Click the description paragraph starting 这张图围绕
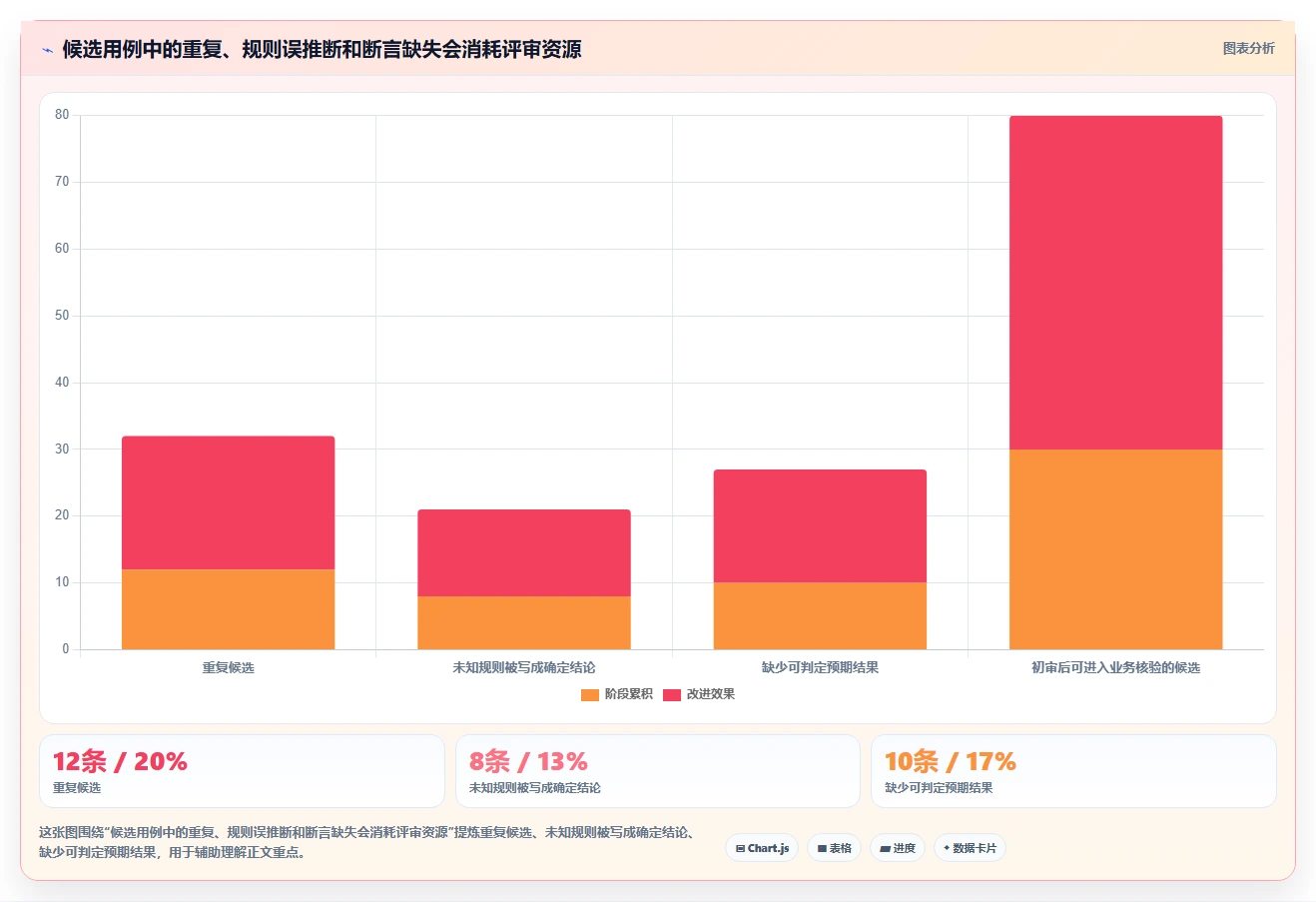 click(369, 842)
